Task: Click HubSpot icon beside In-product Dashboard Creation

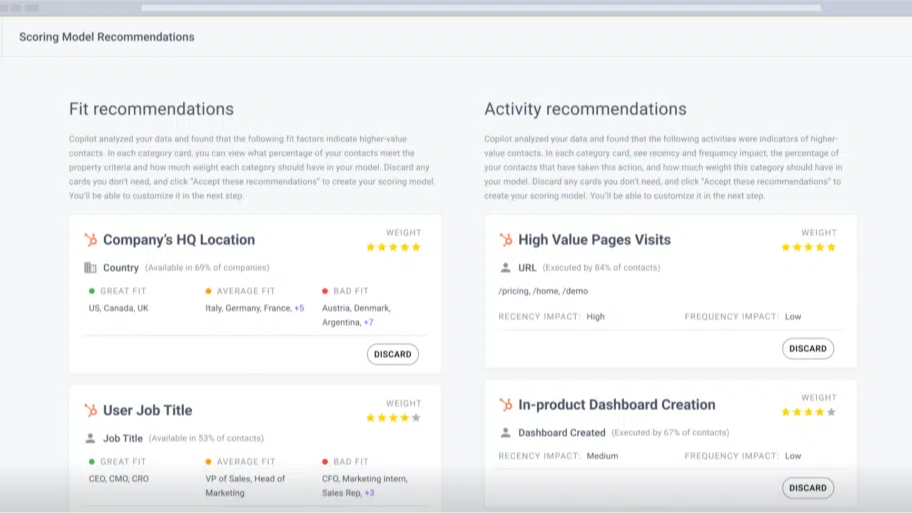Action: pyautogui.click(x=505, y=404)
